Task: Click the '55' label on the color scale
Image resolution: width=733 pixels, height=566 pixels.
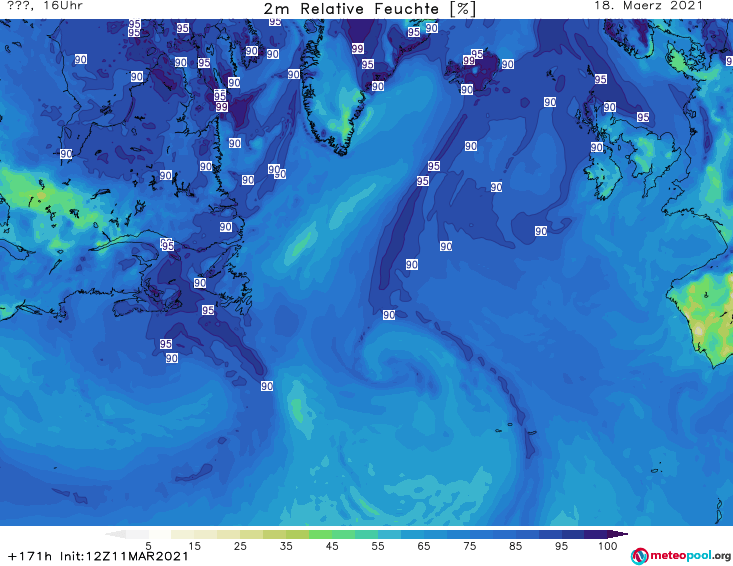Action: coord(378,546)
